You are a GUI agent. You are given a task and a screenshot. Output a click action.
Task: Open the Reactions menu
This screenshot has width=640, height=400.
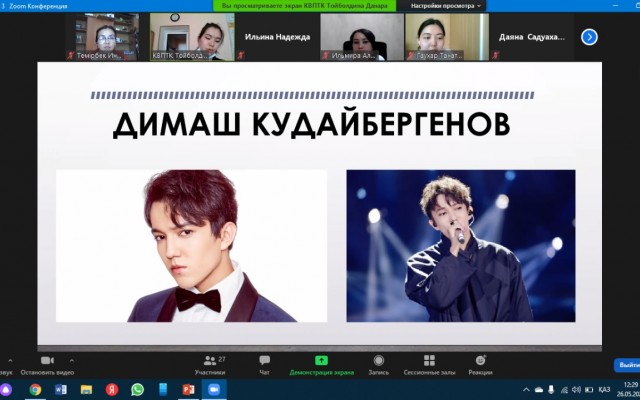coord(480,361)
